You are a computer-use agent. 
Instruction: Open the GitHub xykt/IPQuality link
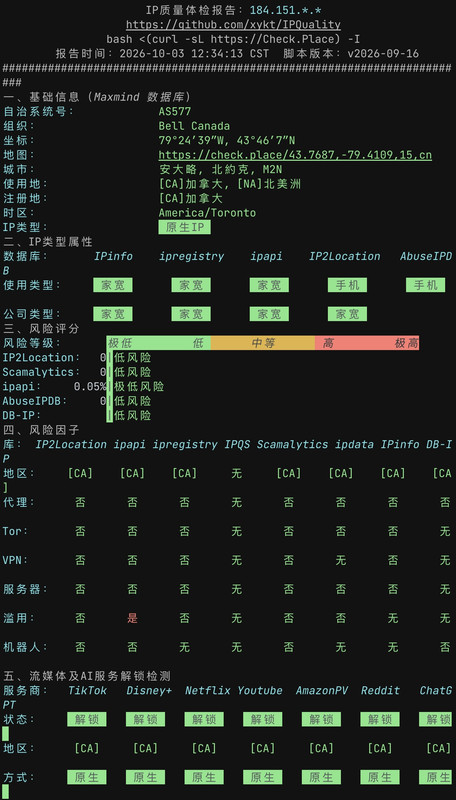tap(233, 24)
